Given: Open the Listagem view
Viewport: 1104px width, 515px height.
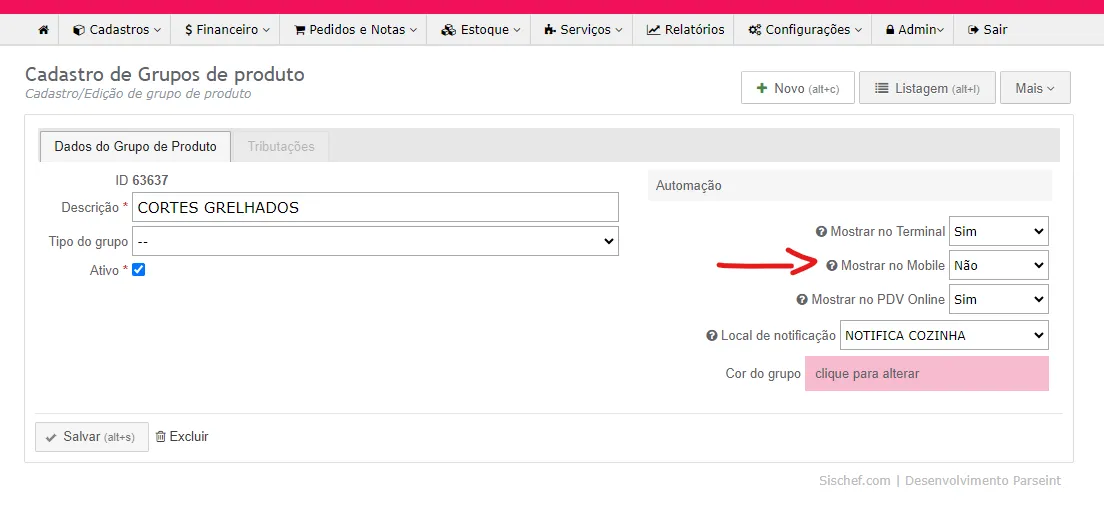Looking at the screenshot, I should [927, 89].
